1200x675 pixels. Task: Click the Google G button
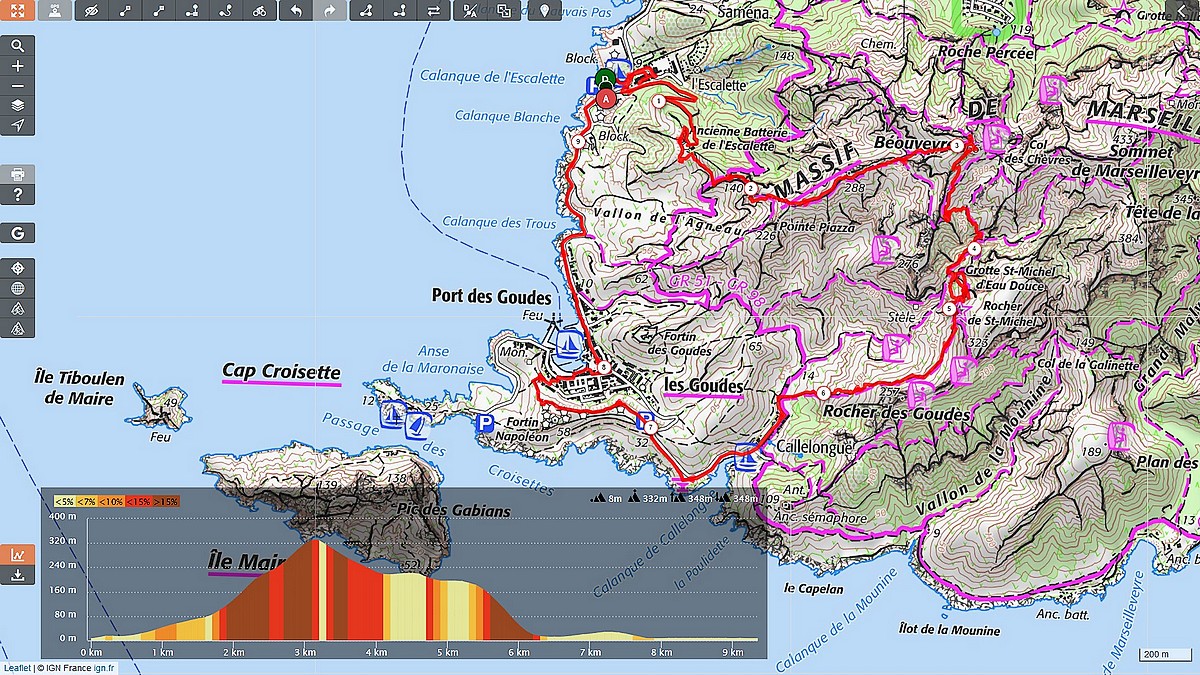(x=17, y=233)
